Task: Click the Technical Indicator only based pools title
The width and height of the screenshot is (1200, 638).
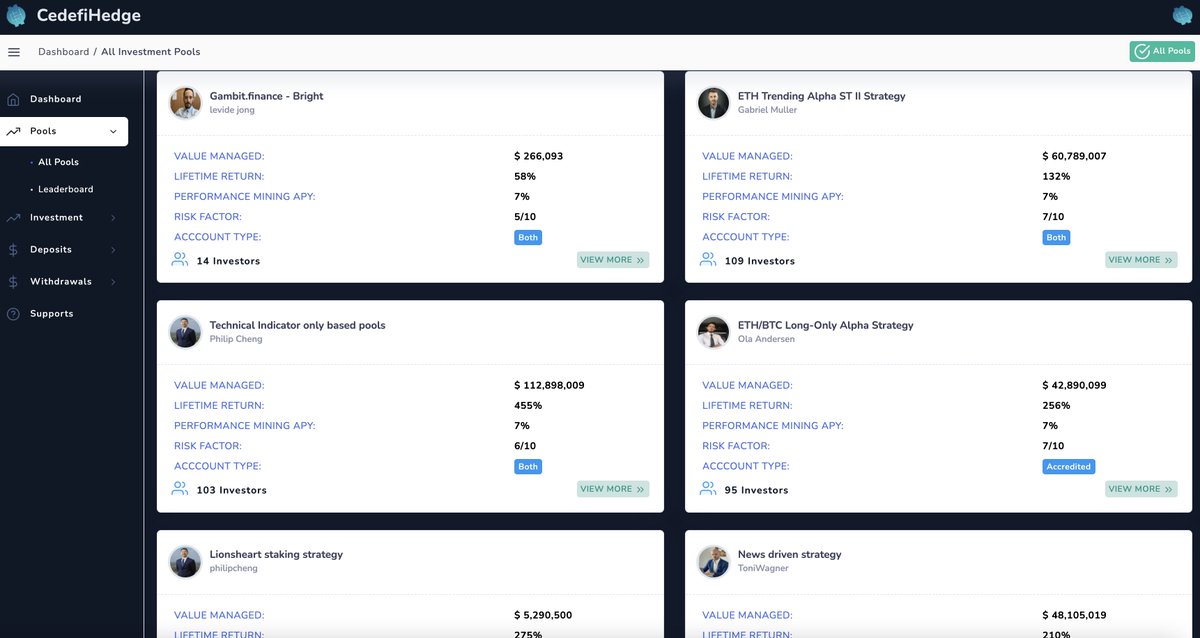Action: pyautogui.click(x=297, y=325)
